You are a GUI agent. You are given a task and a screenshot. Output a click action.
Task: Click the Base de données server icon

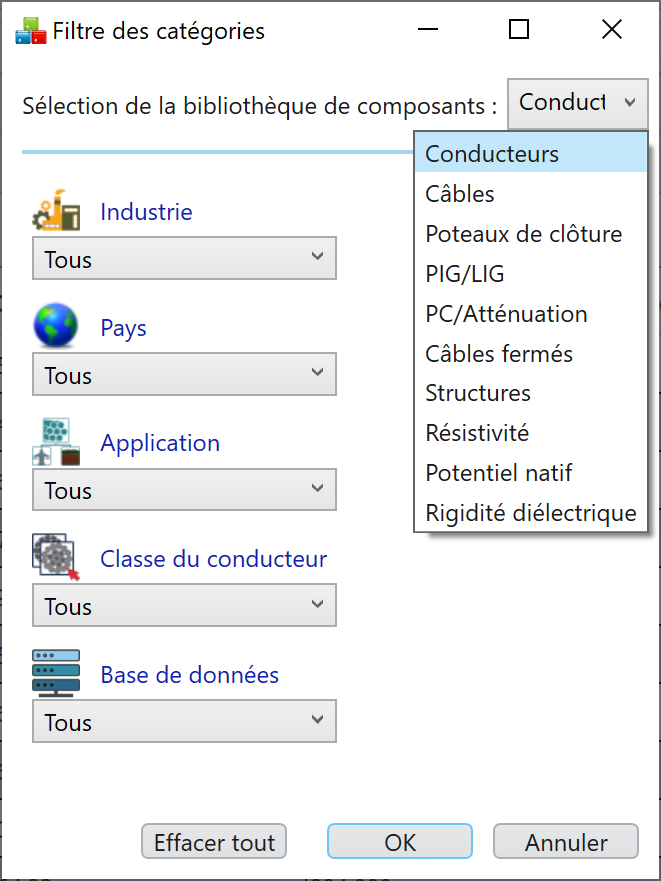click(56, 673)
